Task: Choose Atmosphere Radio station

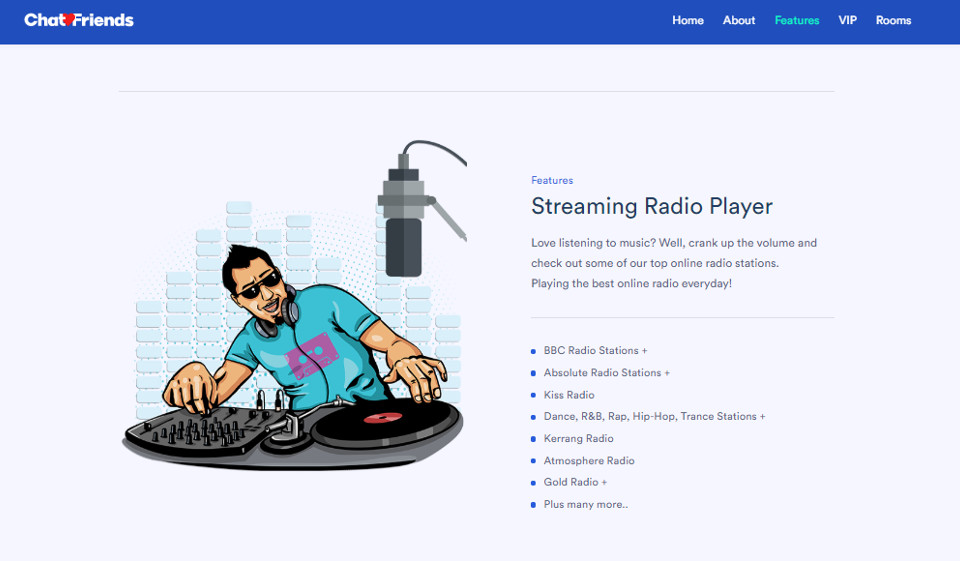Action: click(x=589, y=461)
